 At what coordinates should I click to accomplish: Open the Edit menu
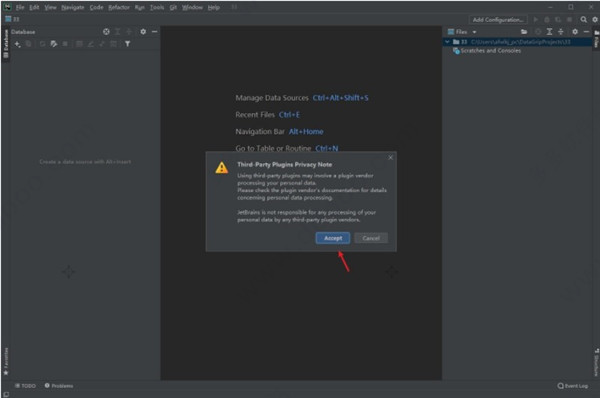coord(34,7)
